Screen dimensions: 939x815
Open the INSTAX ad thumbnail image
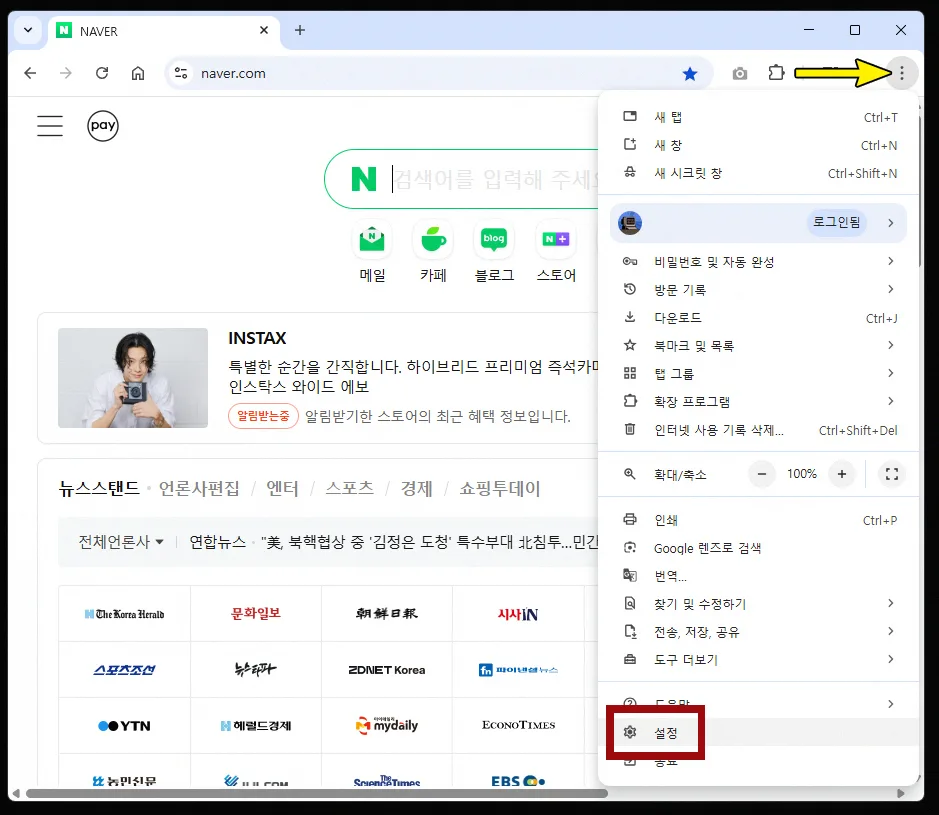point(133,378)
